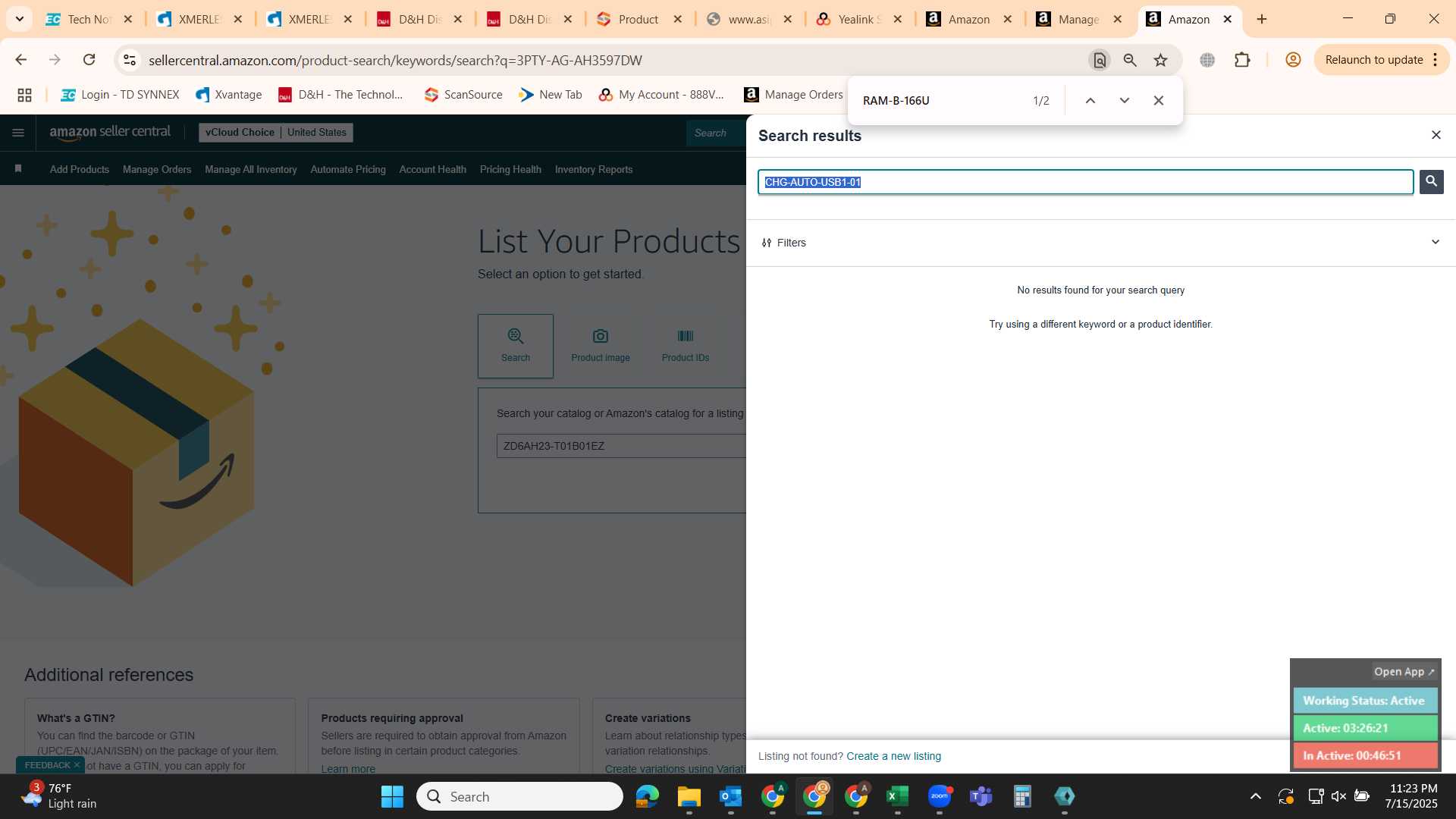Open Manage Orders nav item
Screen dimensions: 1456x819
[157, 169]
